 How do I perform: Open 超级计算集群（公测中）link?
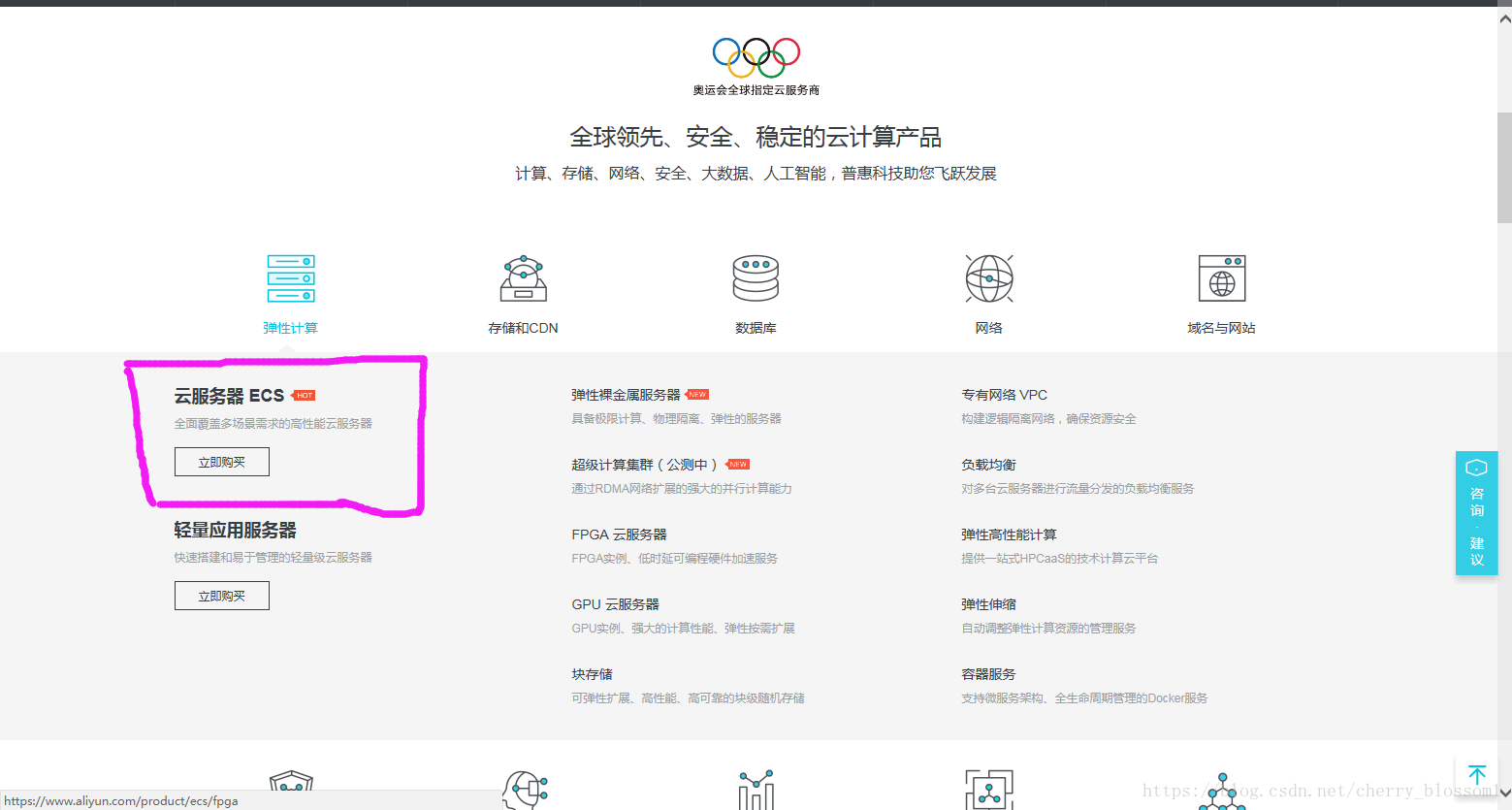tap(645, 465)
